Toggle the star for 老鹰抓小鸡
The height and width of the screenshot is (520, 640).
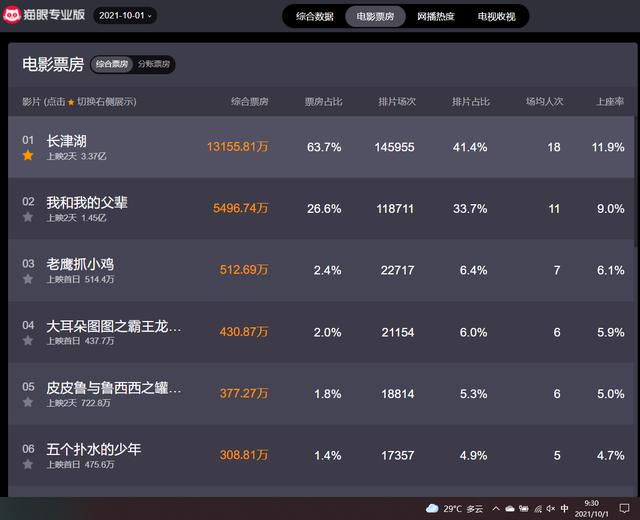coord(28,279)
